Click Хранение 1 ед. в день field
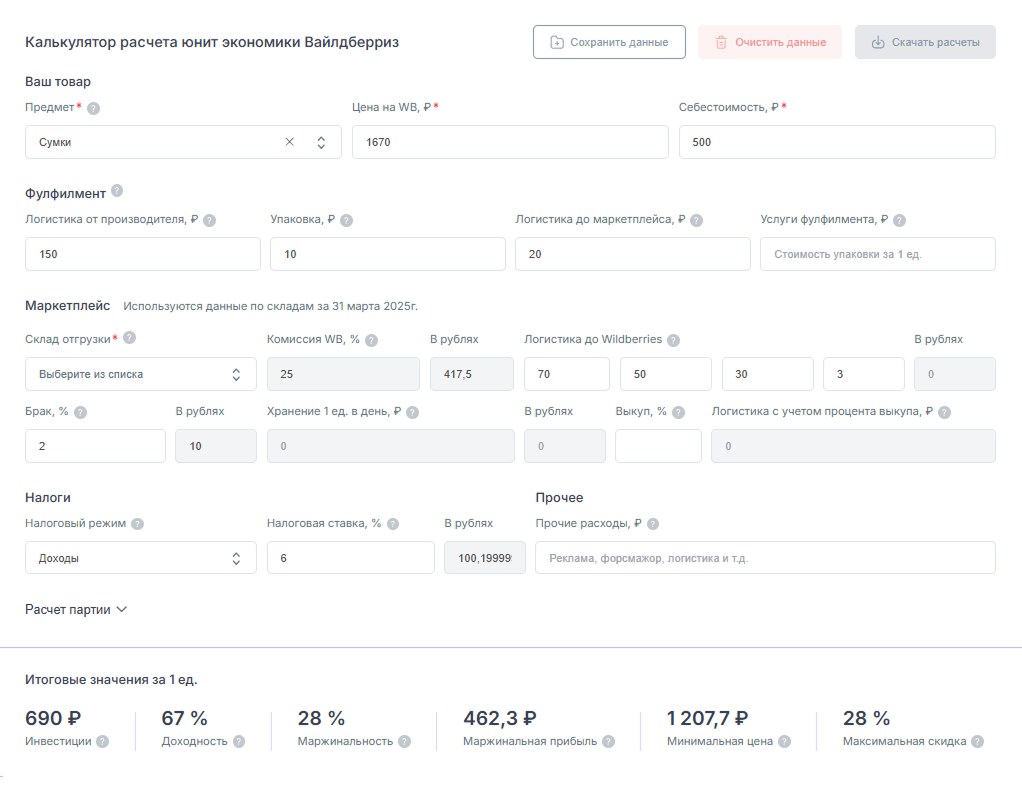Image resolution: width=1022 pixels, height=792 pixels. coord(390,446)
